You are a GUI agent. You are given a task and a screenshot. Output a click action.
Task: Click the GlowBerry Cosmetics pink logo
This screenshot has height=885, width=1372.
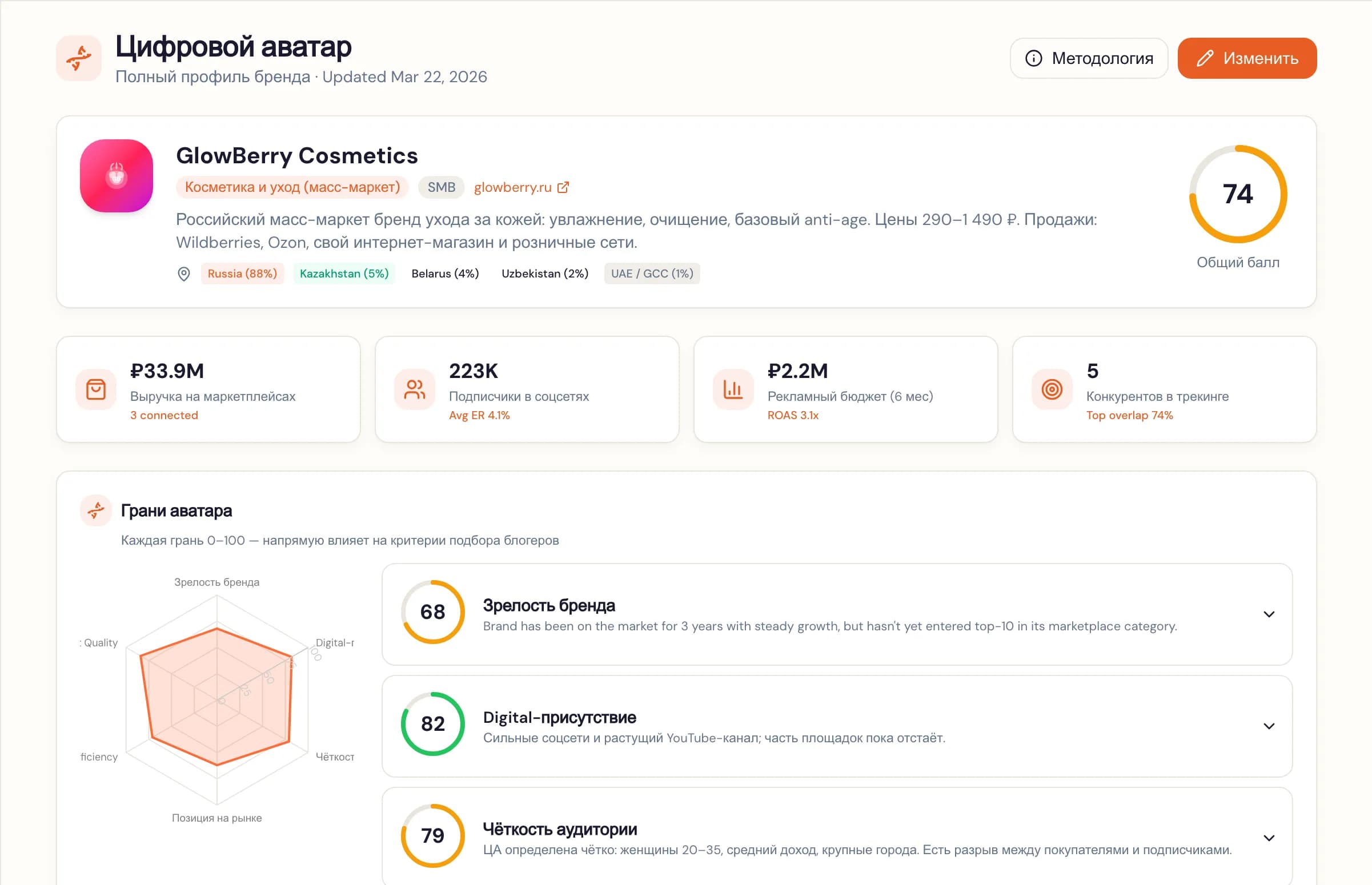[x=117, y=176]
